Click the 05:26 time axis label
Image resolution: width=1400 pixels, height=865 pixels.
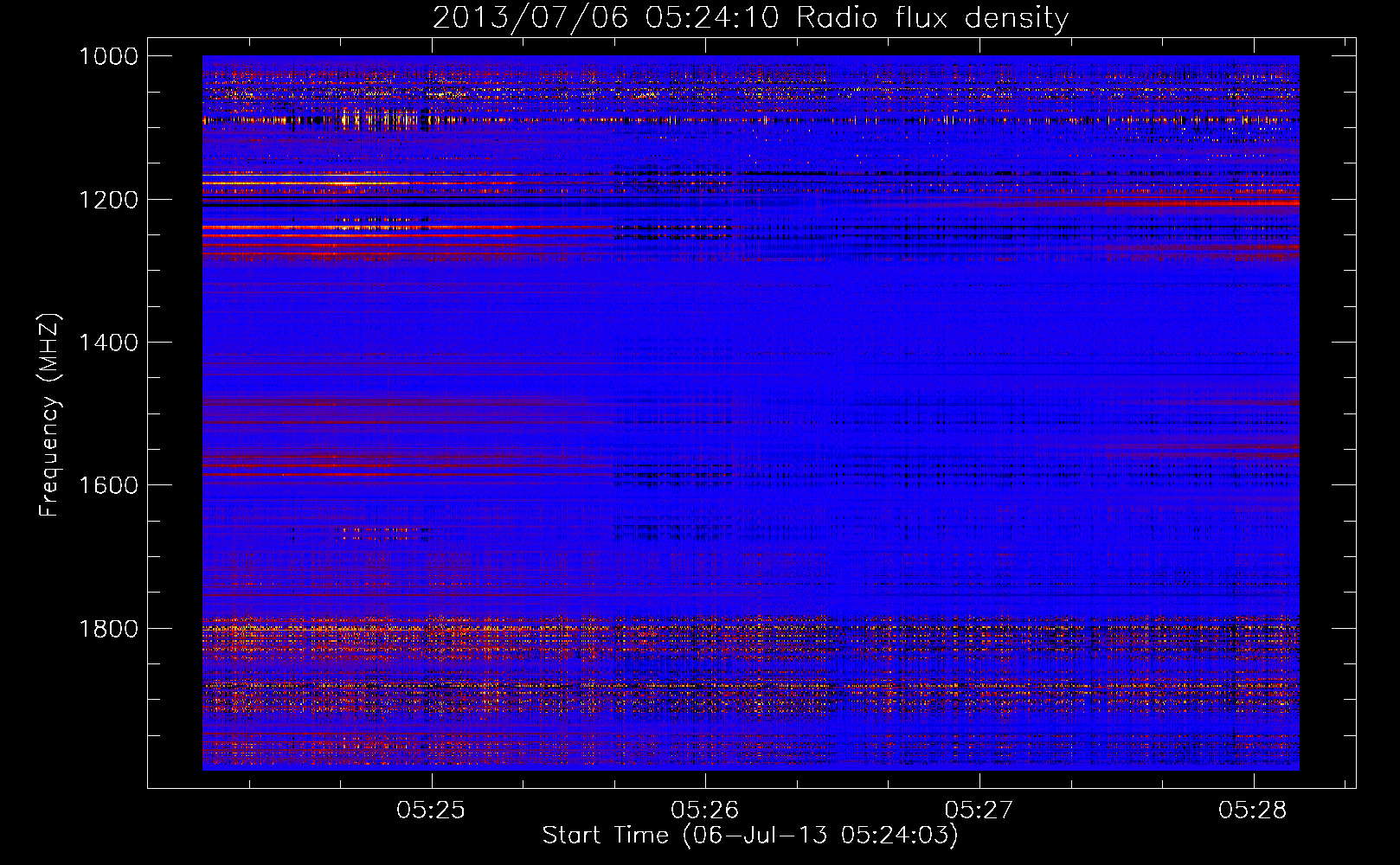pyautogui.click(x=705, y=810)
